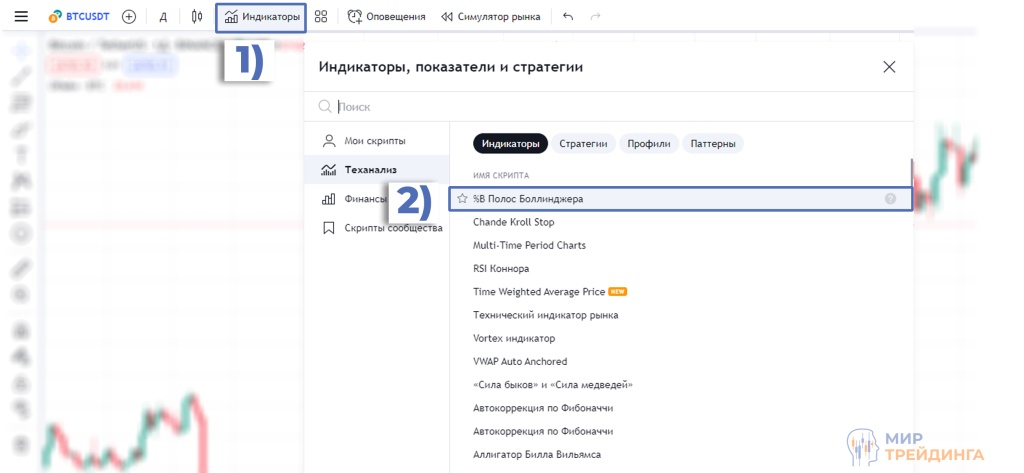The width and height of the screenshot is (1024, 473).
Task: Click the Оповещения alerts button
Action: (387, 17)
